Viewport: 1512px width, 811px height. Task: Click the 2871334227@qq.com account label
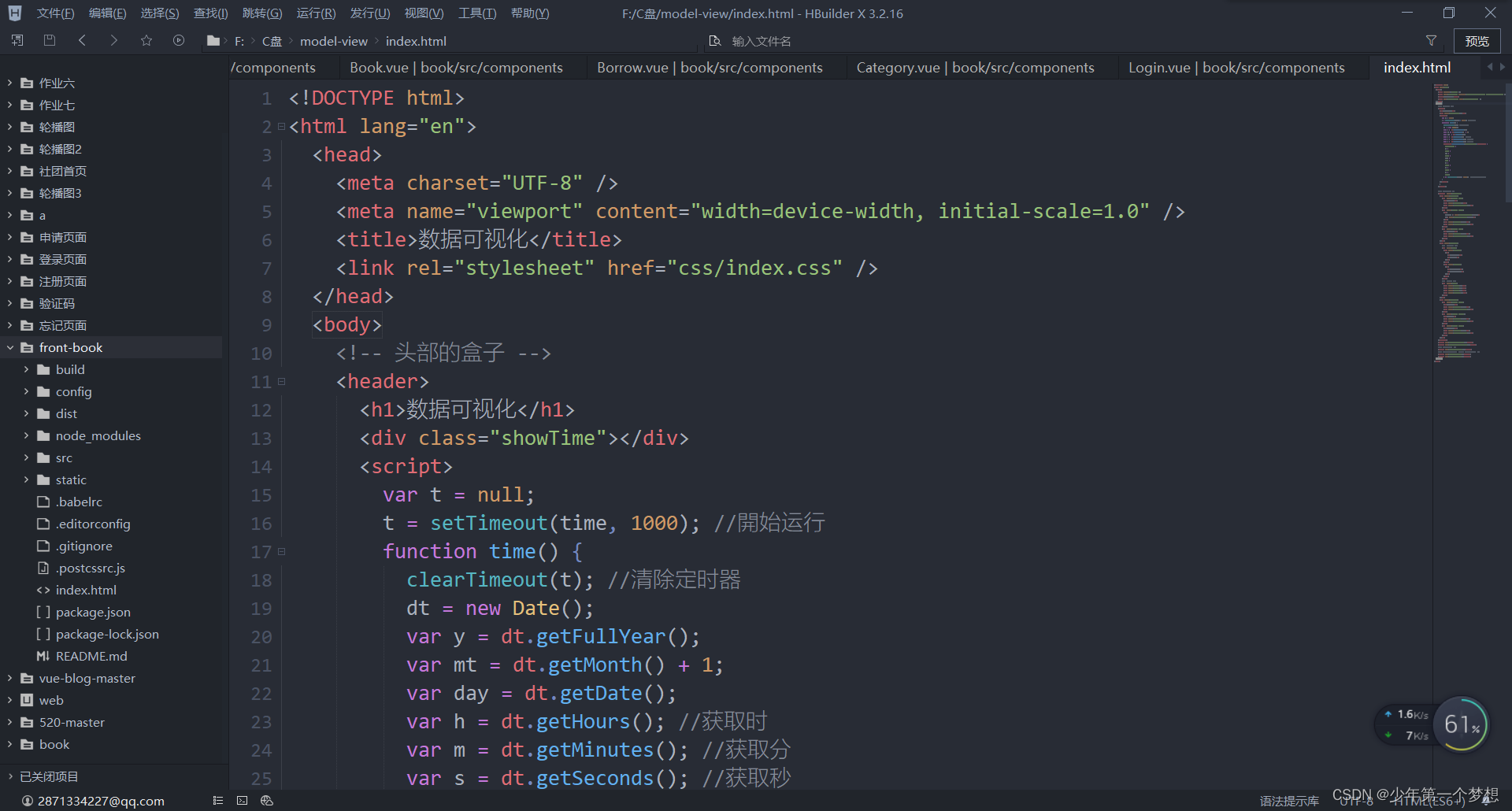[101, 801]
